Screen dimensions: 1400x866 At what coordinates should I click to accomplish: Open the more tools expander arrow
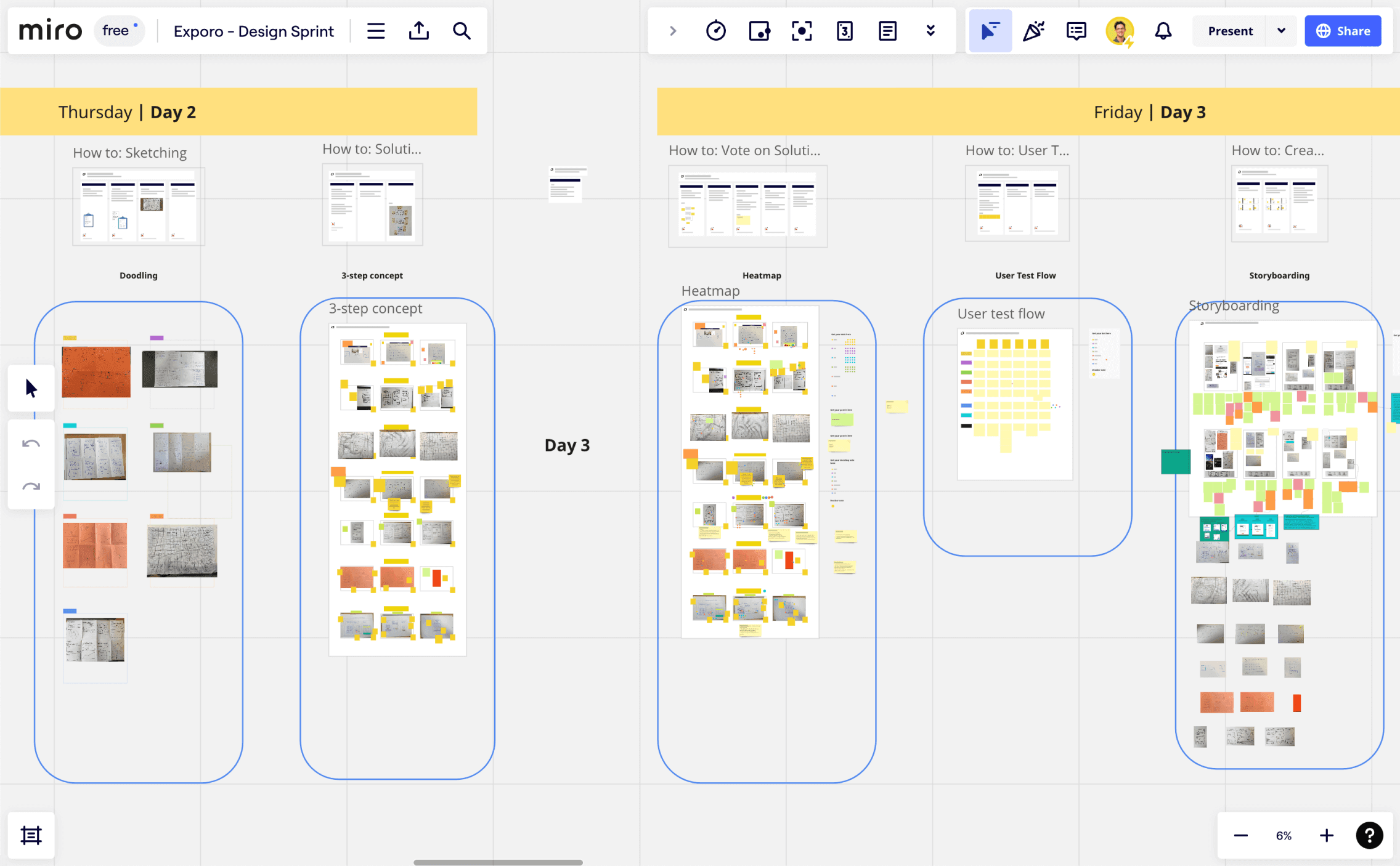point(931,30)
